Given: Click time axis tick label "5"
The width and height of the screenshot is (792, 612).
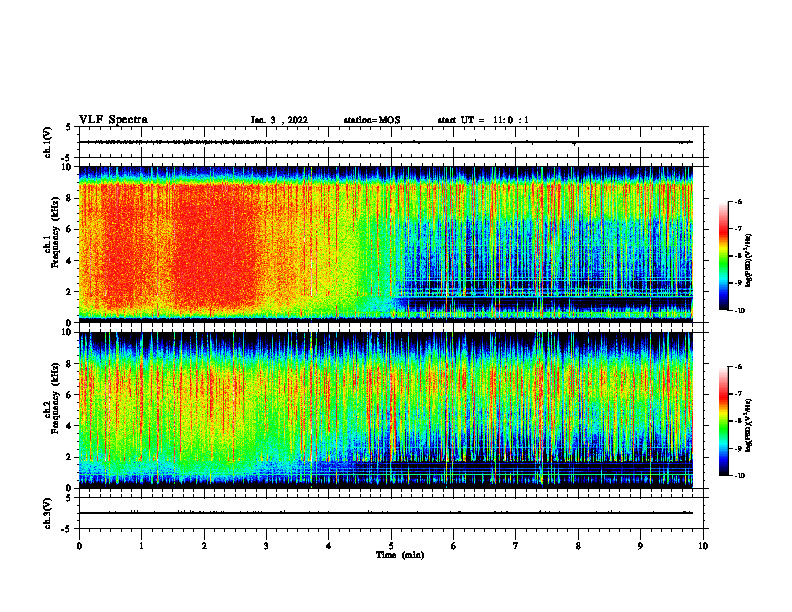Looking at the screenshot, I should [x=391, y=546].
